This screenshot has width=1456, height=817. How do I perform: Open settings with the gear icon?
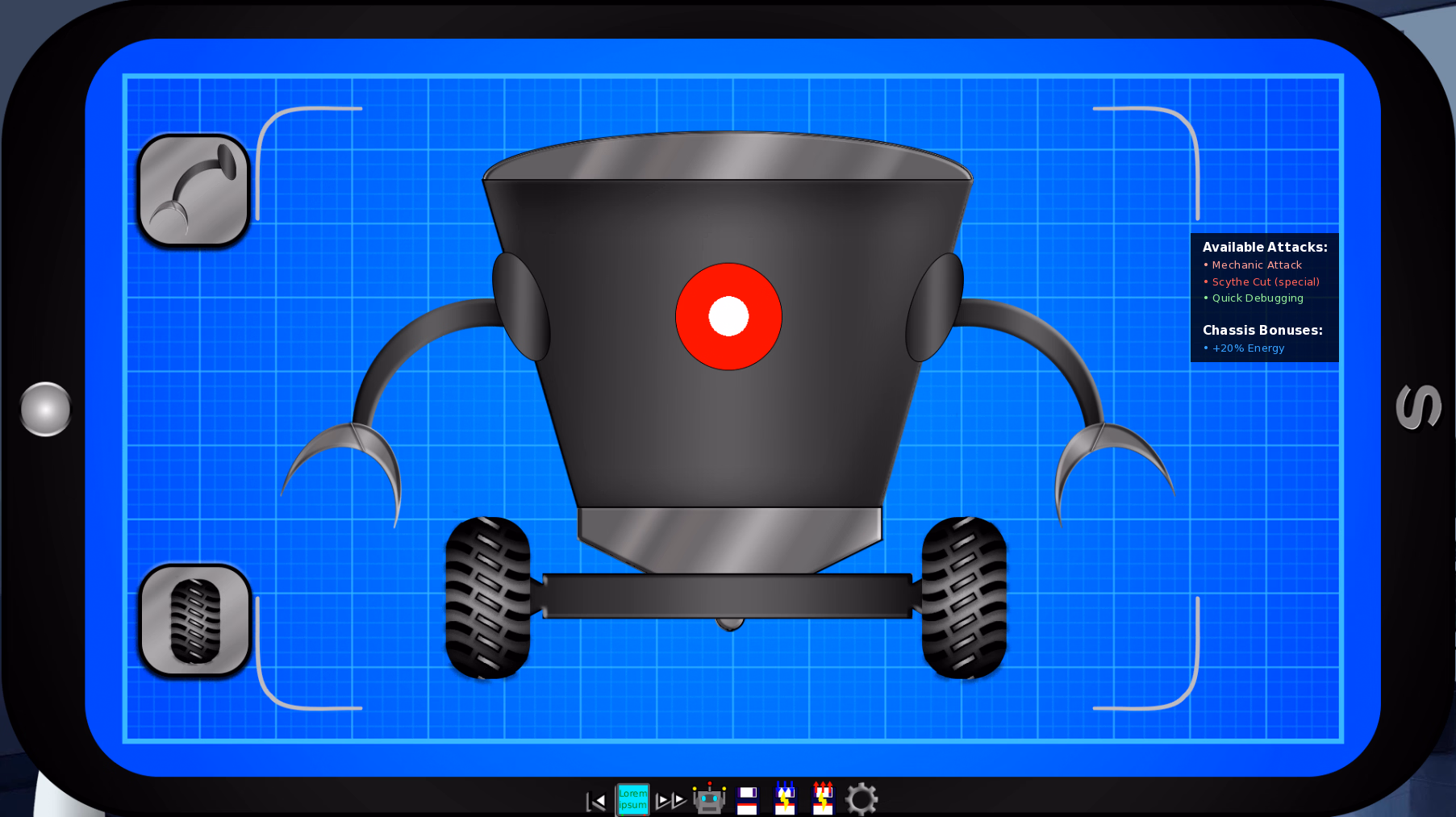pyautogui.click(x=861, y=799)
